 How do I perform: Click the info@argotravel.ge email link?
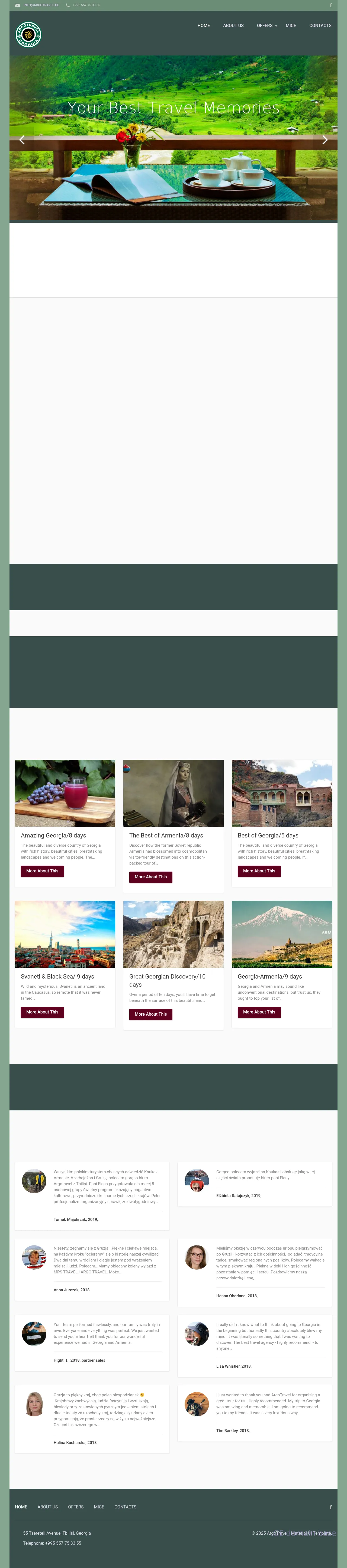tap(41, 5)
